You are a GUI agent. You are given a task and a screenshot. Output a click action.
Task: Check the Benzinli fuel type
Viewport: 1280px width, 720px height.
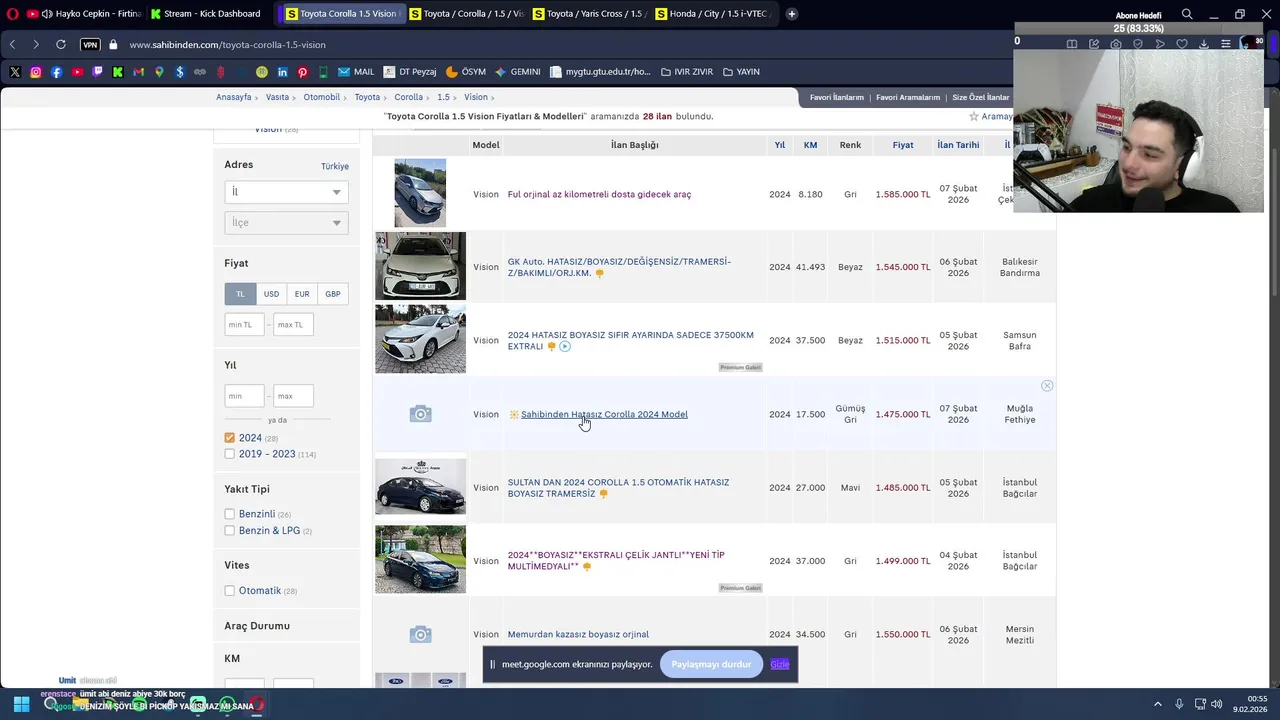pos(229,514)
